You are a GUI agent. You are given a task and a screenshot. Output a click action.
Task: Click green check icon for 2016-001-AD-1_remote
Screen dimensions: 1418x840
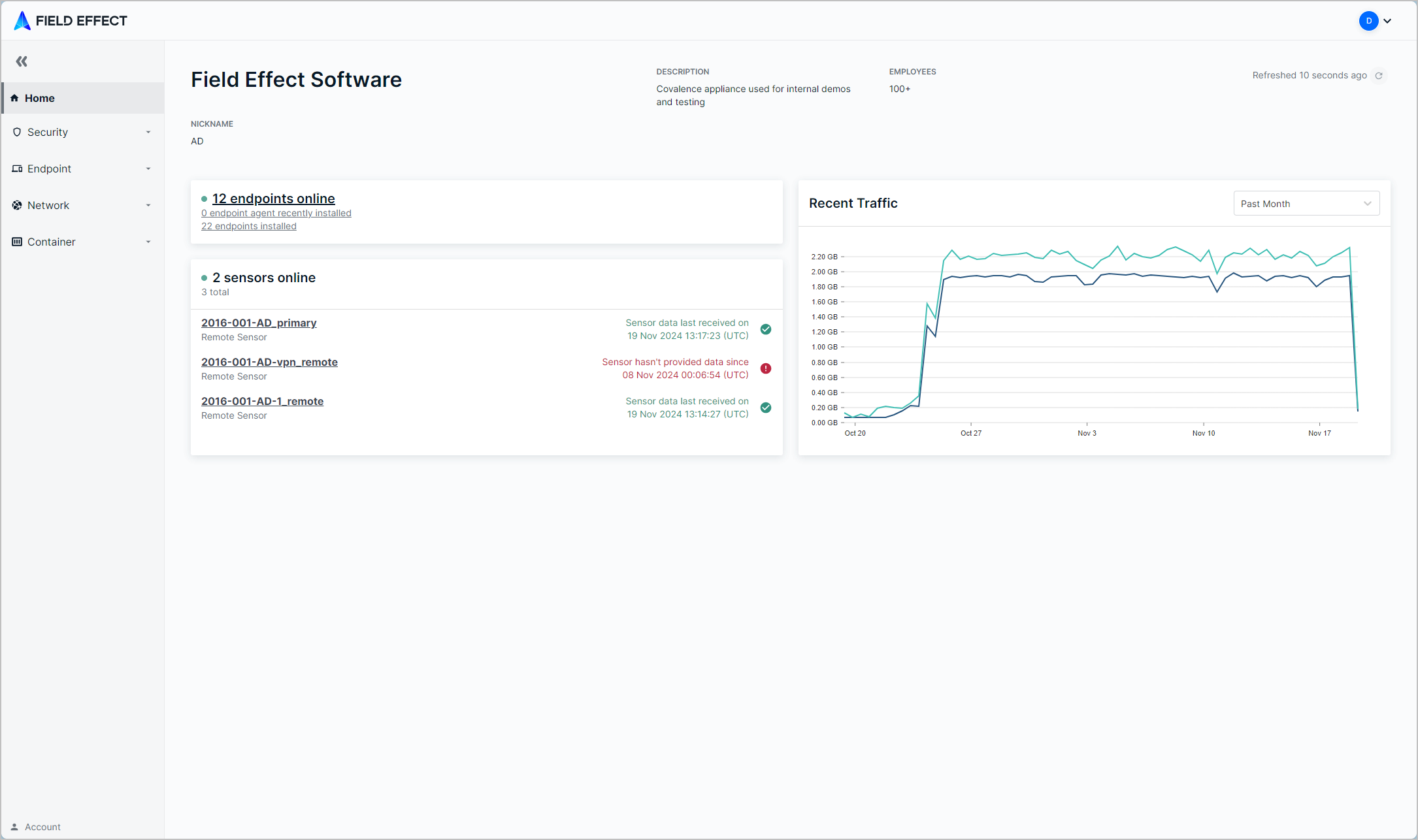point(766,408)
